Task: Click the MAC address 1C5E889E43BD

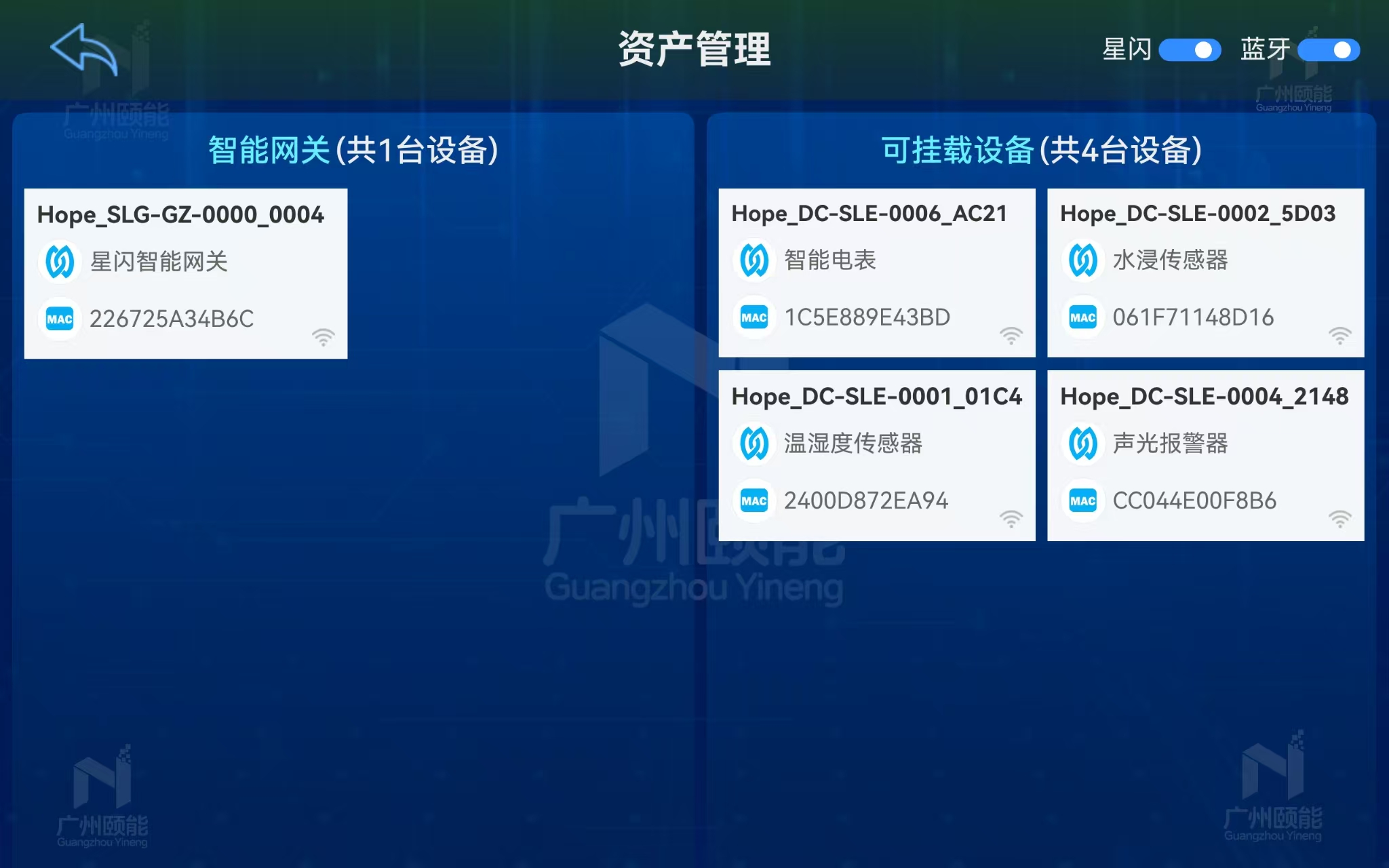Action: 867,317
